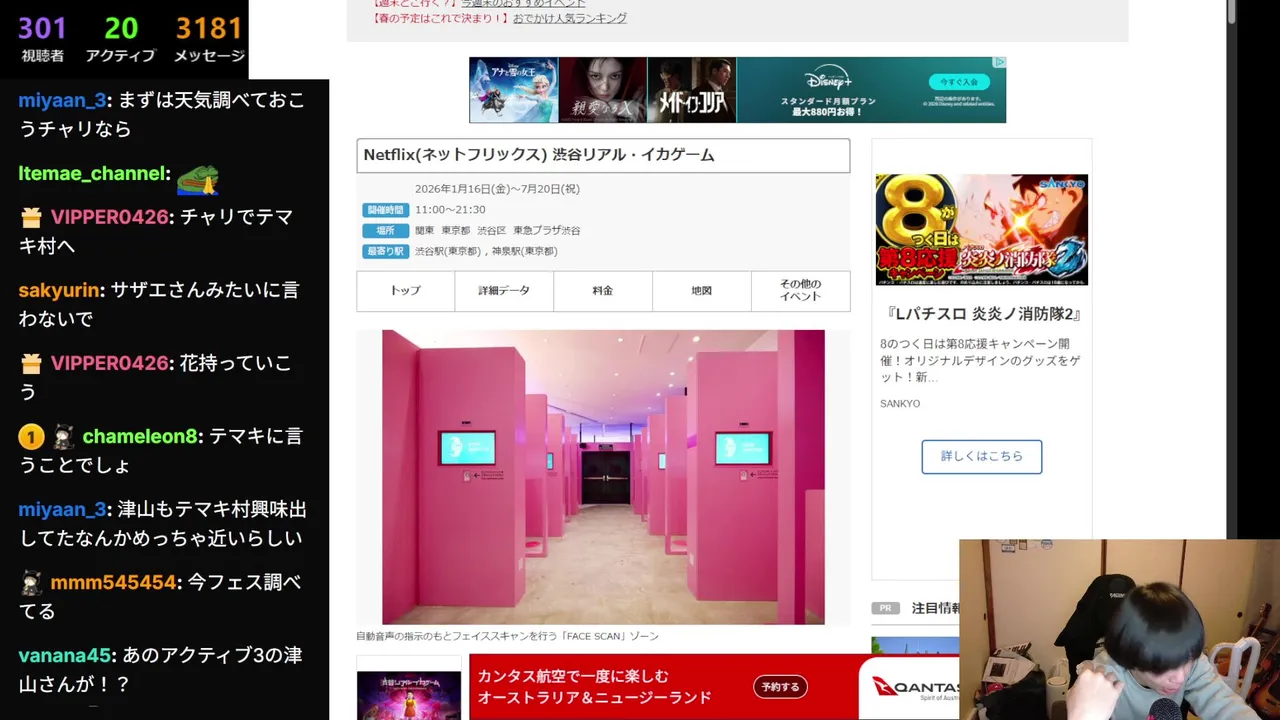Click username mmm545454 in chat
Viewport: 1280px width, 720px height.
[x=111, y=583]
